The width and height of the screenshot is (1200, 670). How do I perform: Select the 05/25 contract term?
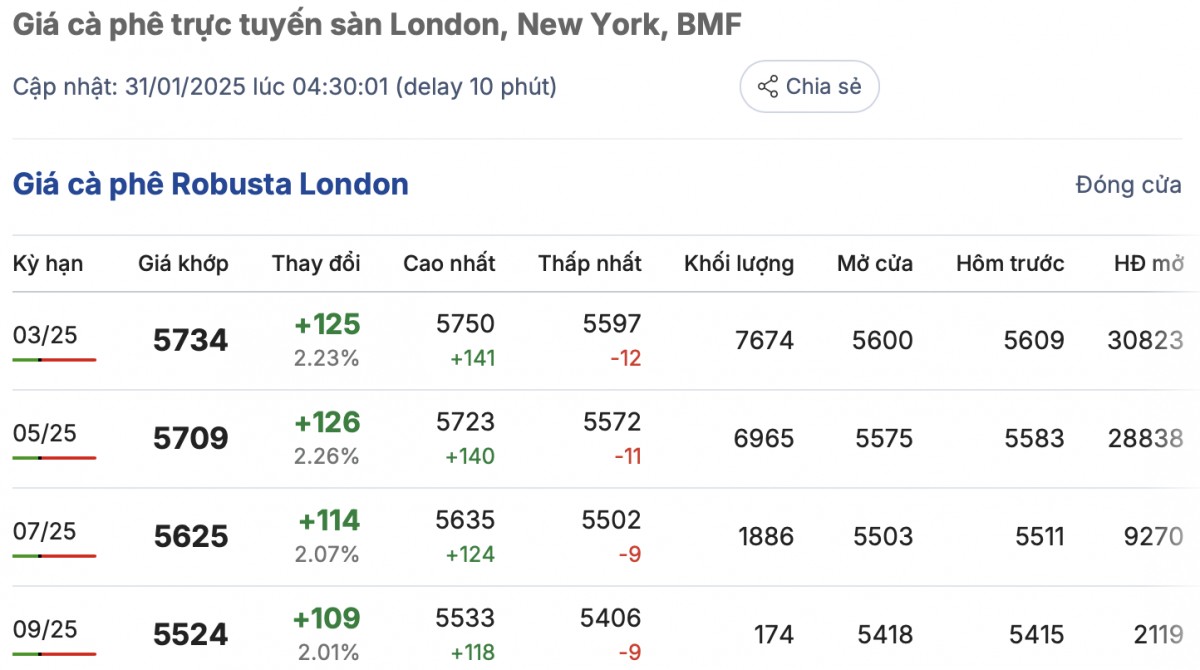(x=45, y=433)
